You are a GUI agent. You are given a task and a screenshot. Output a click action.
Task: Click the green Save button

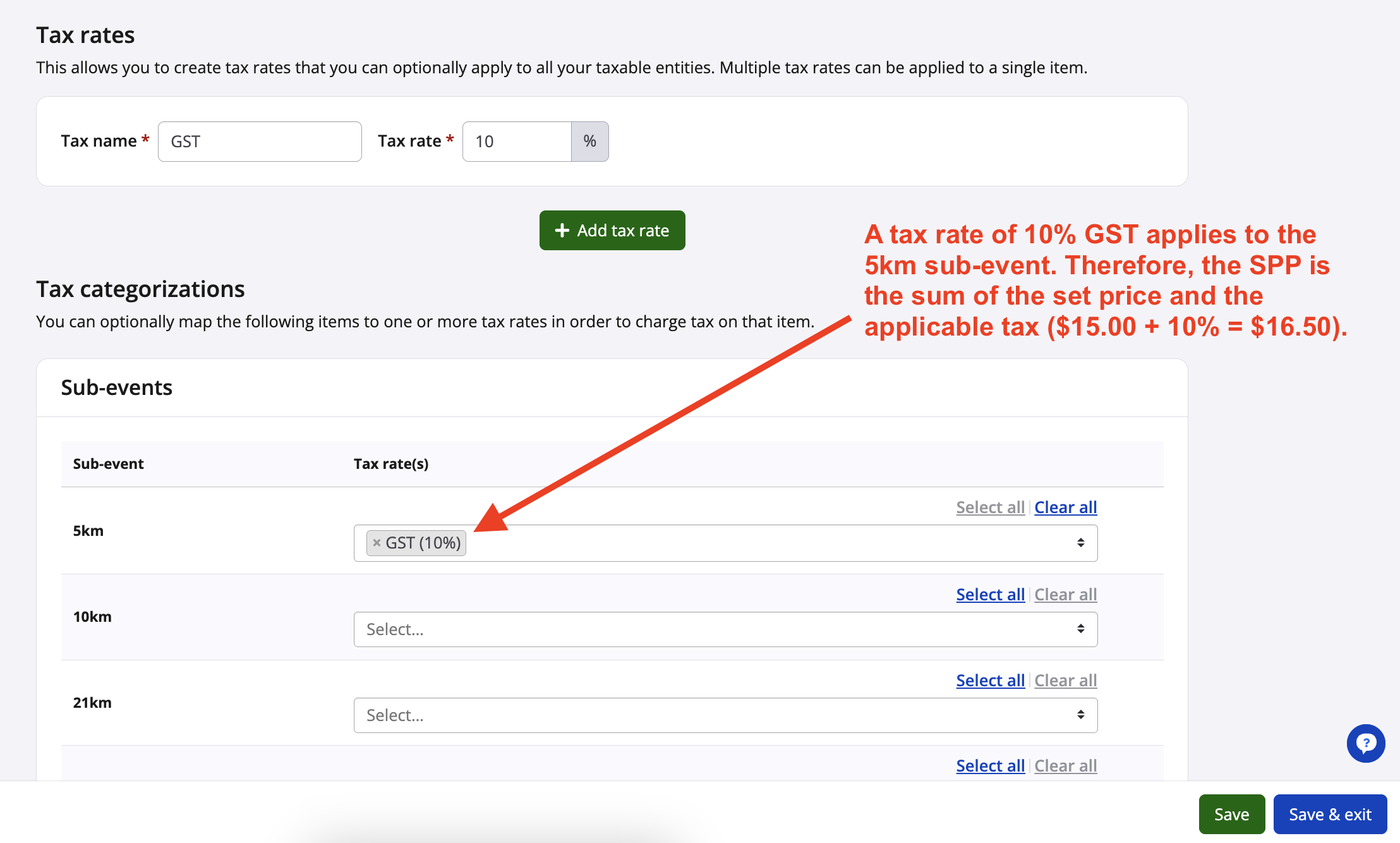pos(1231,814)
